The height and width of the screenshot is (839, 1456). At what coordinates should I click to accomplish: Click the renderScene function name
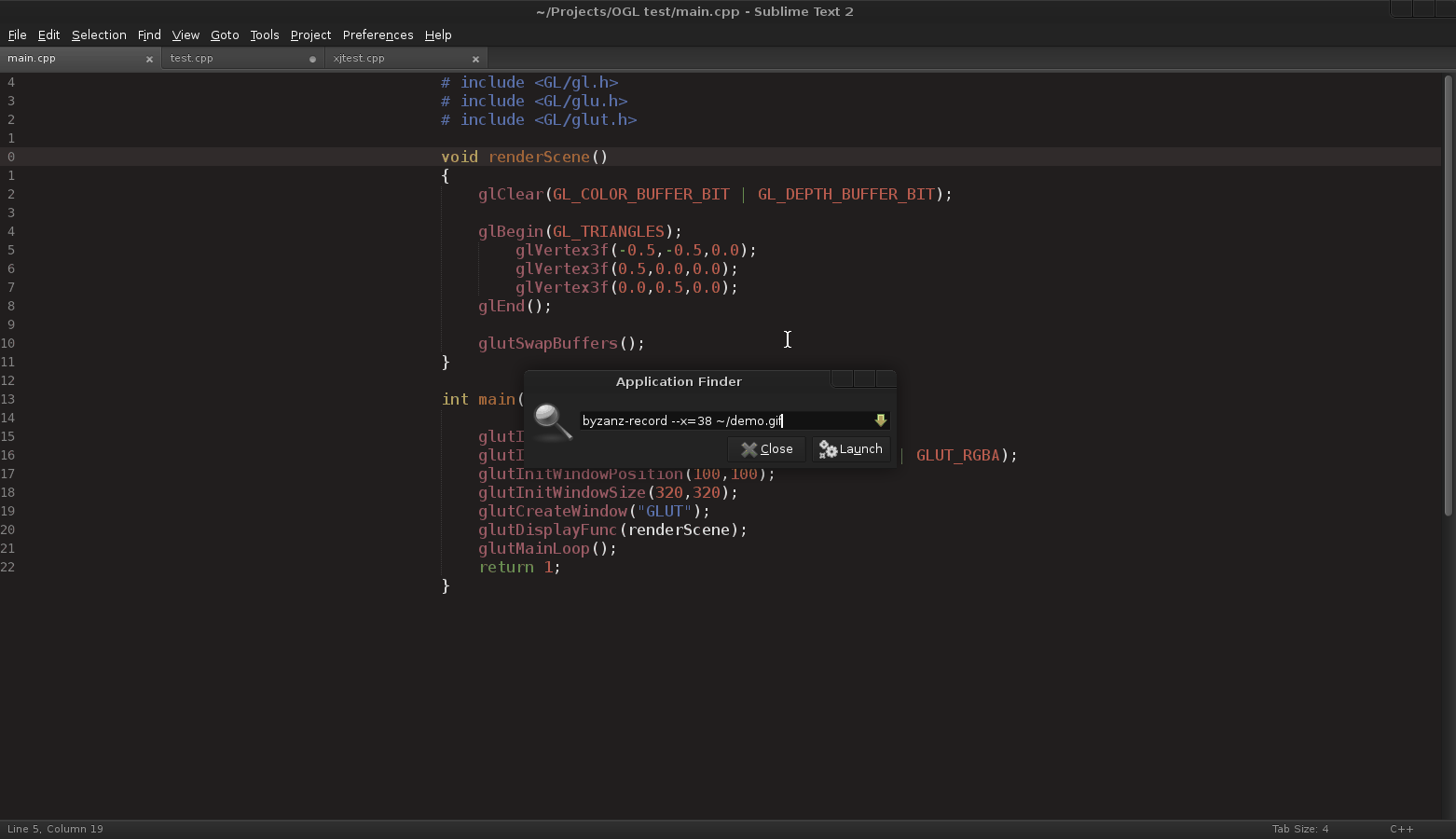(x=539, y=157)
